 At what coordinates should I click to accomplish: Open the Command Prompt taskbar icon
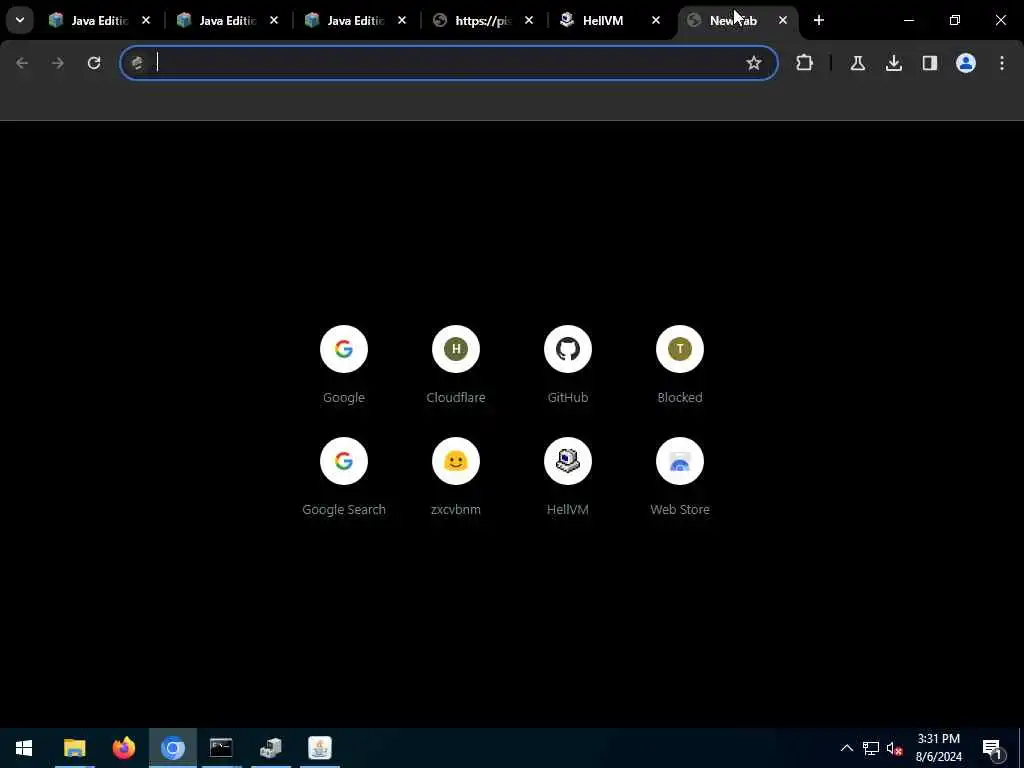coord(221,748)
